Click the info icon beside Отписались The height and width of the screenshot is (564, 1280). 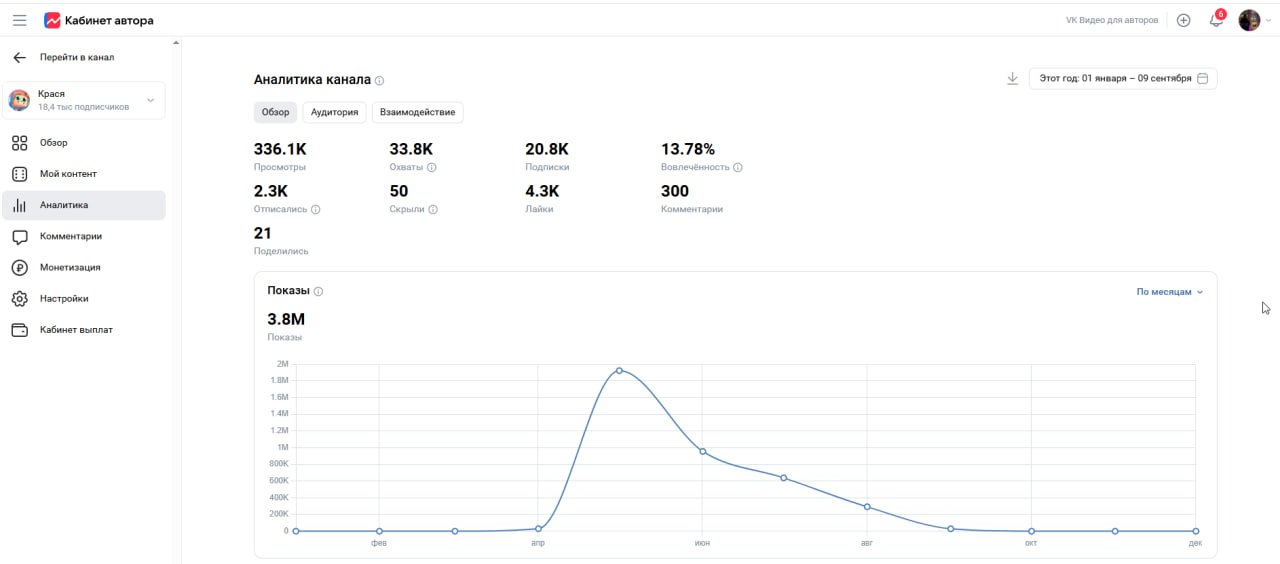[x=316, y=210]
